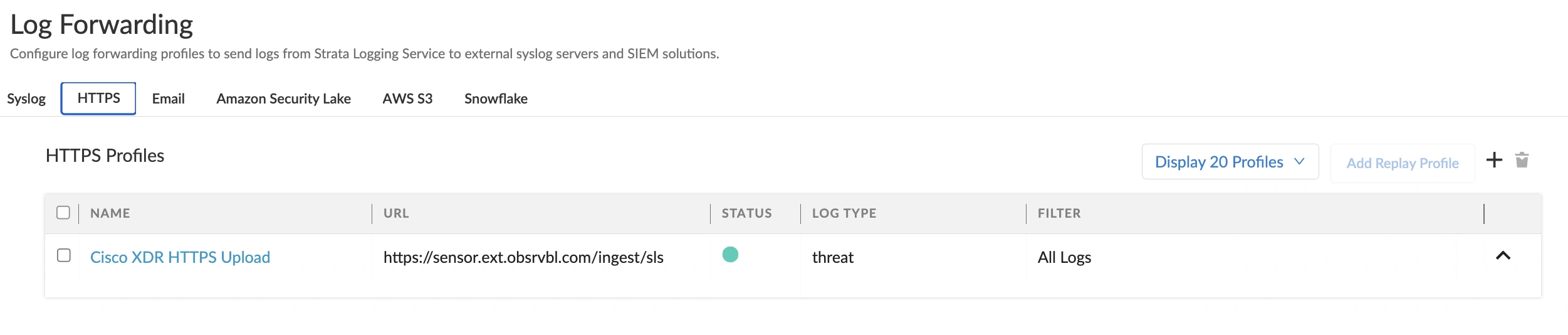Sort by the NAME column header
The image size is (1568, 335).
click(110, 213)
